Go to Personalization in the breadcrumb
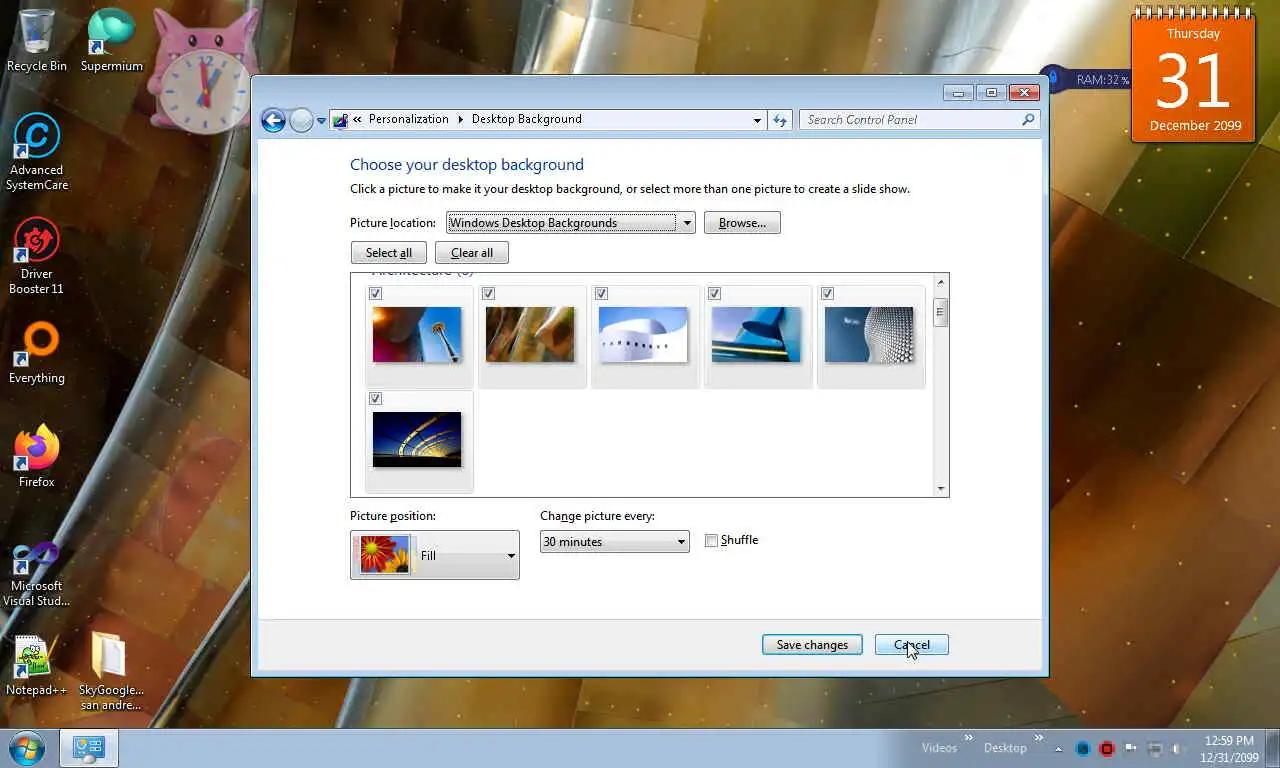Viewport: 1280px width, 768px height. [x=409, y=119]
